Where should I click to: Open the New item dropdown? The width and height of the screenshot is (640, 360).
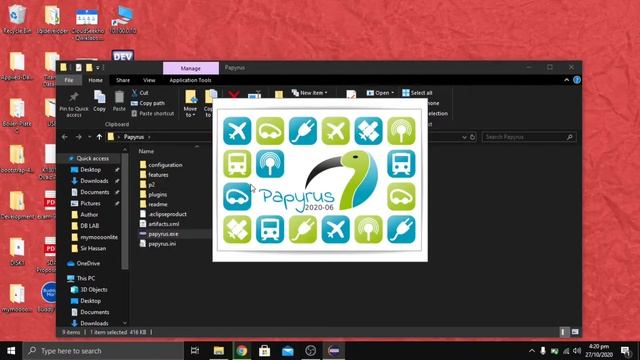click(309, 93)
